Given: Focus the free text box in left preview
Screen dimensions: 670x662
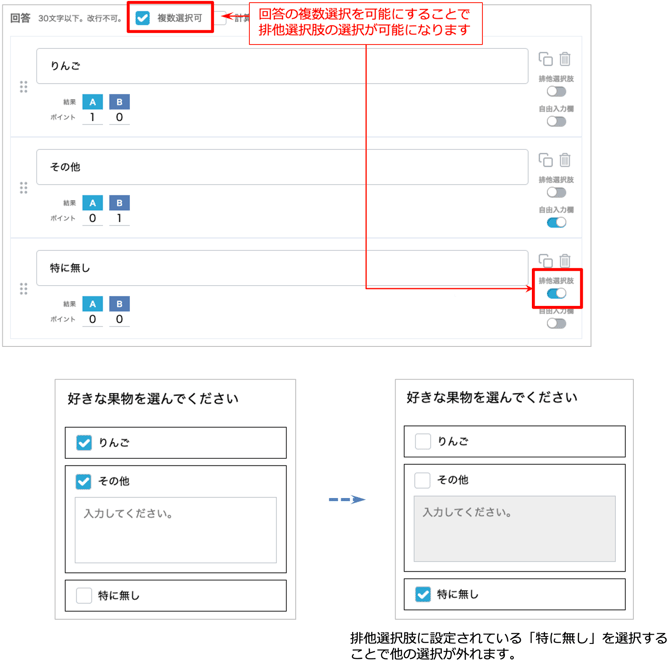Looking at the screenshot, I should tap(176, 530).
